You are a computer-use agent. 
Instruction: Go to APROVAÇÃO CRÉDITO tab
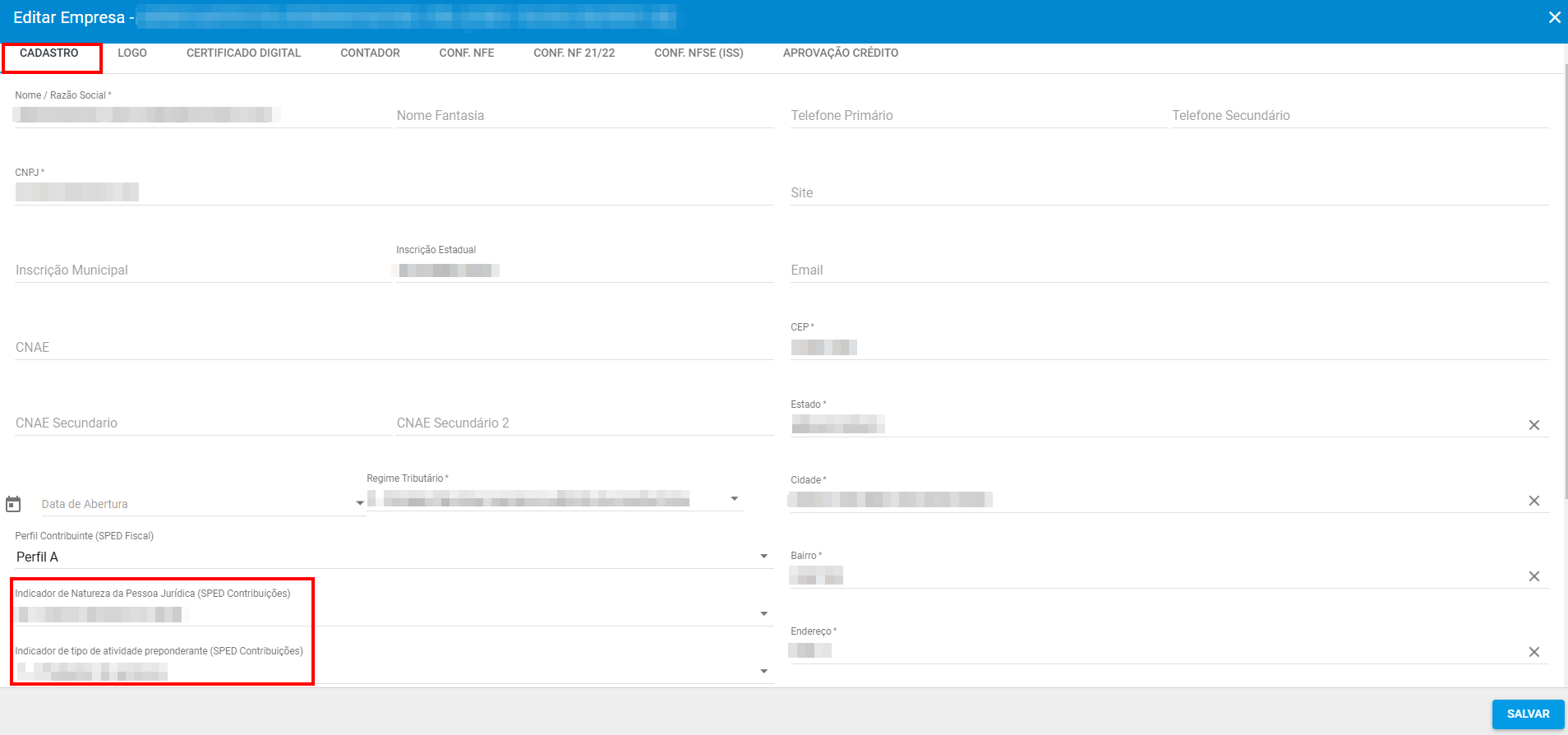pyautogui.click(x=840, y=53)
